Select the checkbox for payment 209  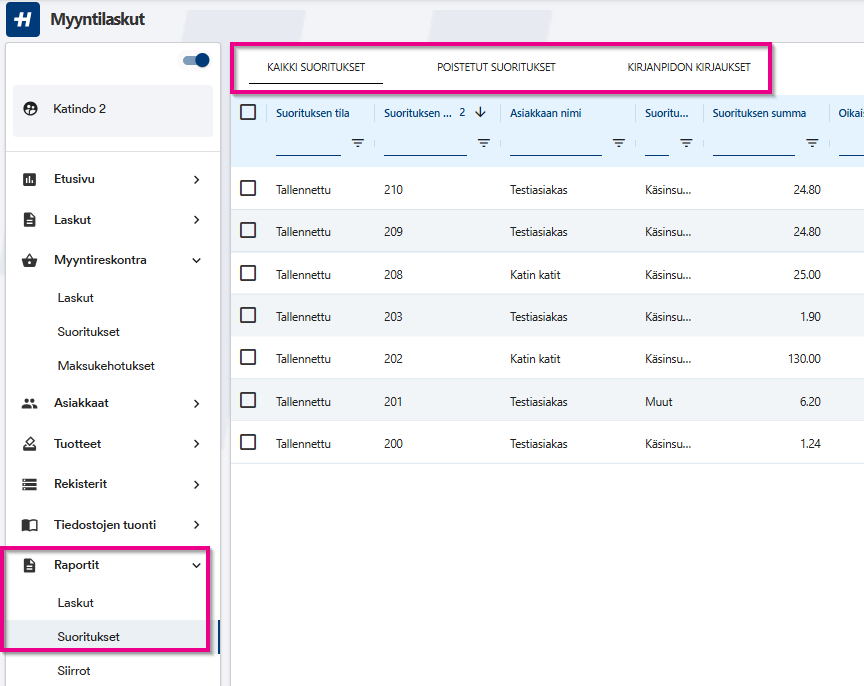click(x=248, y=230)
